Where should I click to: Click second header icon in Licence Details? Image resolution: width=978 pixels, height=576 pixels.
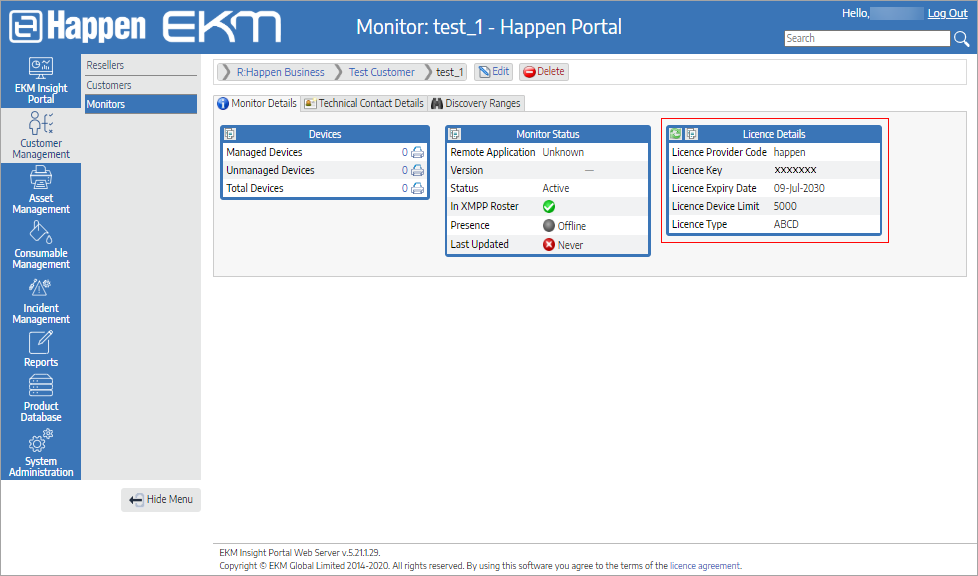(x=692, y=134)
